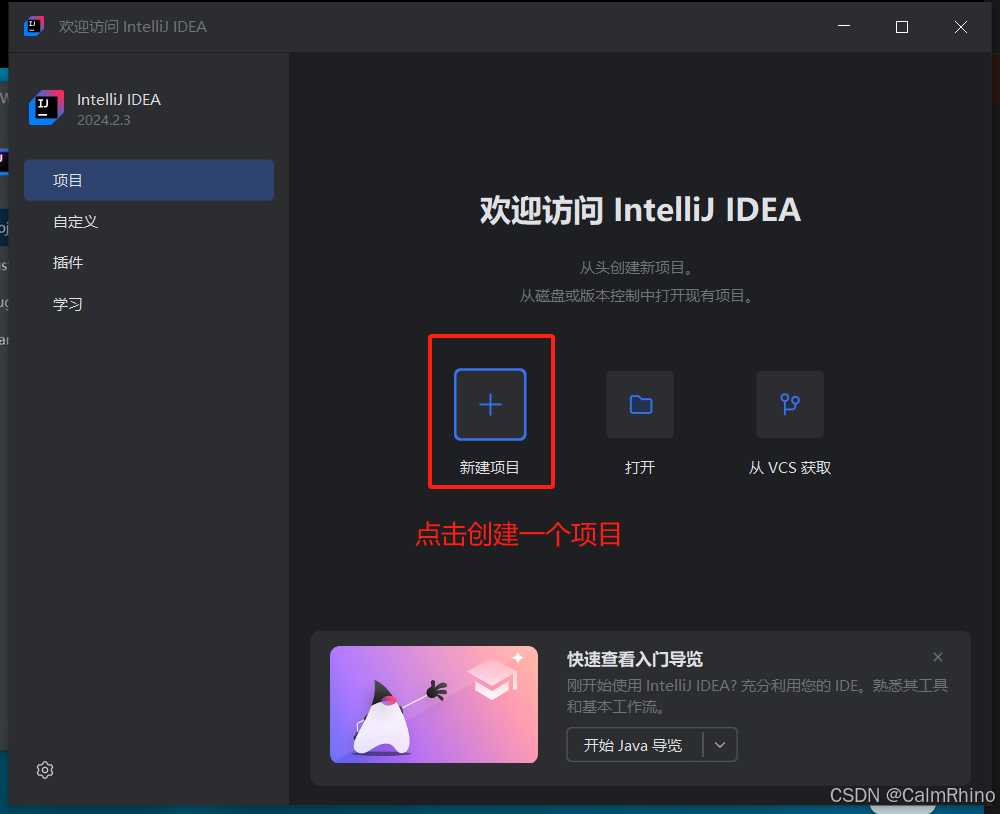This screenshot has height=814, width=1000.
Task: Click the IntelliJ IDEA logo in sidebar
Action: 47,108
